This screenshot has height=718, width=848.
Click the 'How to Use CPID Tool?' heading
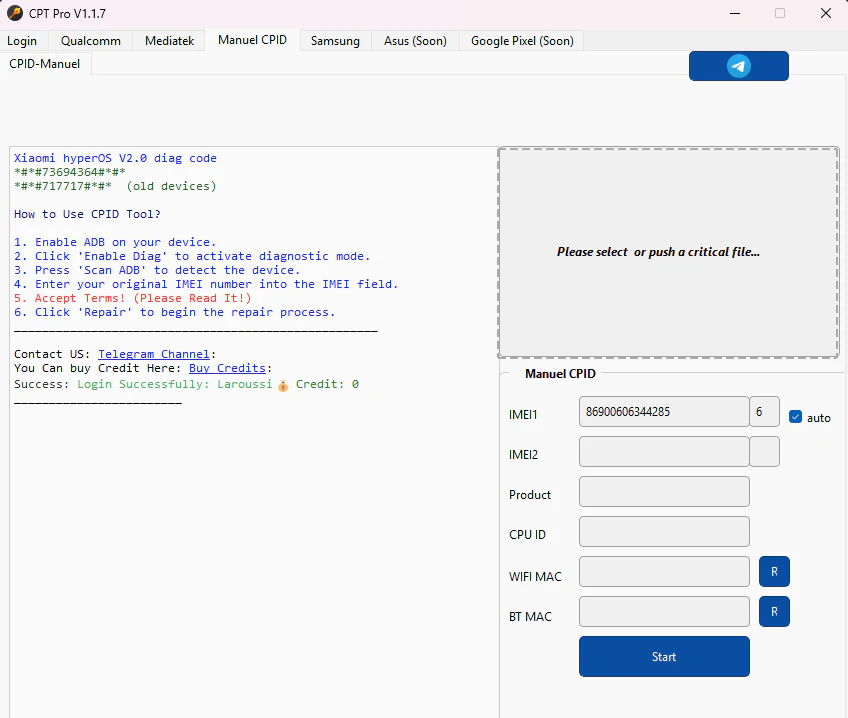click(x=87, y=214)
